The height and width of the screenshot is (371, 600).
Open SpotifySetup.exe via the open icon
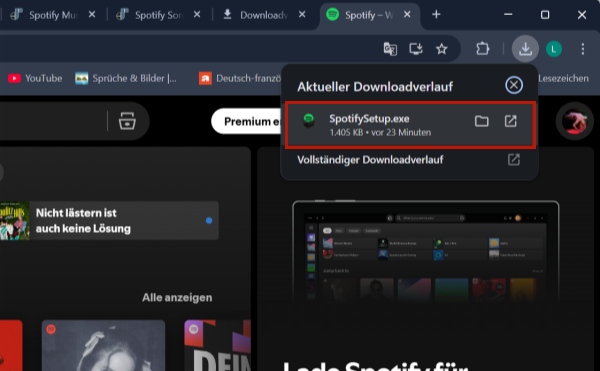click(x=510, y=121)
